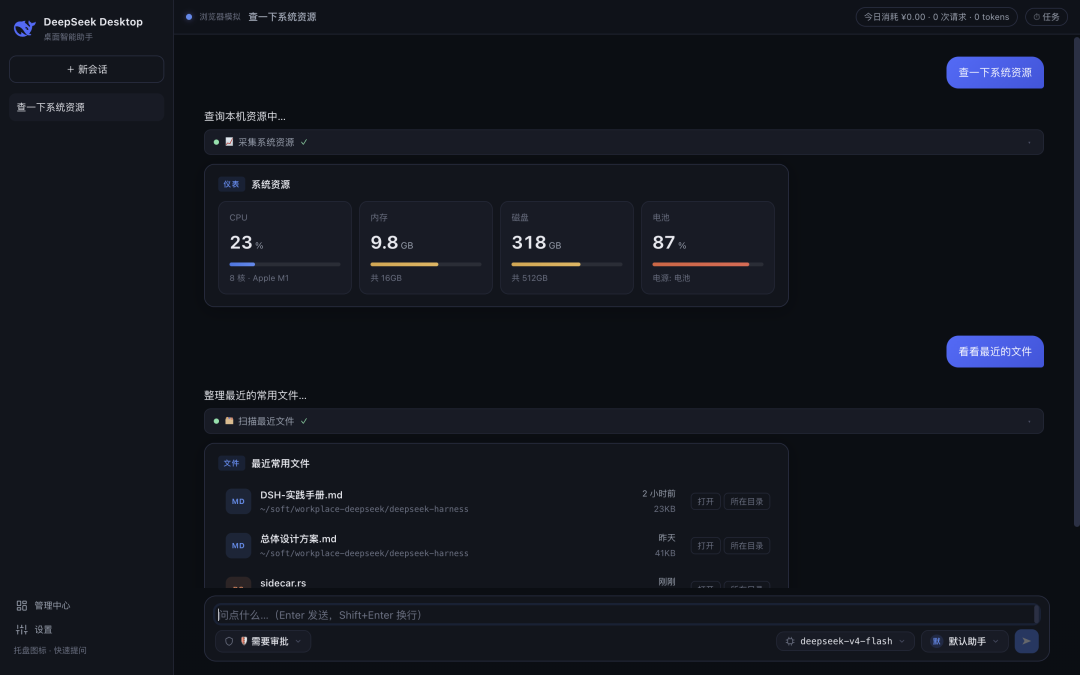Click the blue 浏览器模拟 status dot
1080x675 pixels.
[x=189, y=17]
